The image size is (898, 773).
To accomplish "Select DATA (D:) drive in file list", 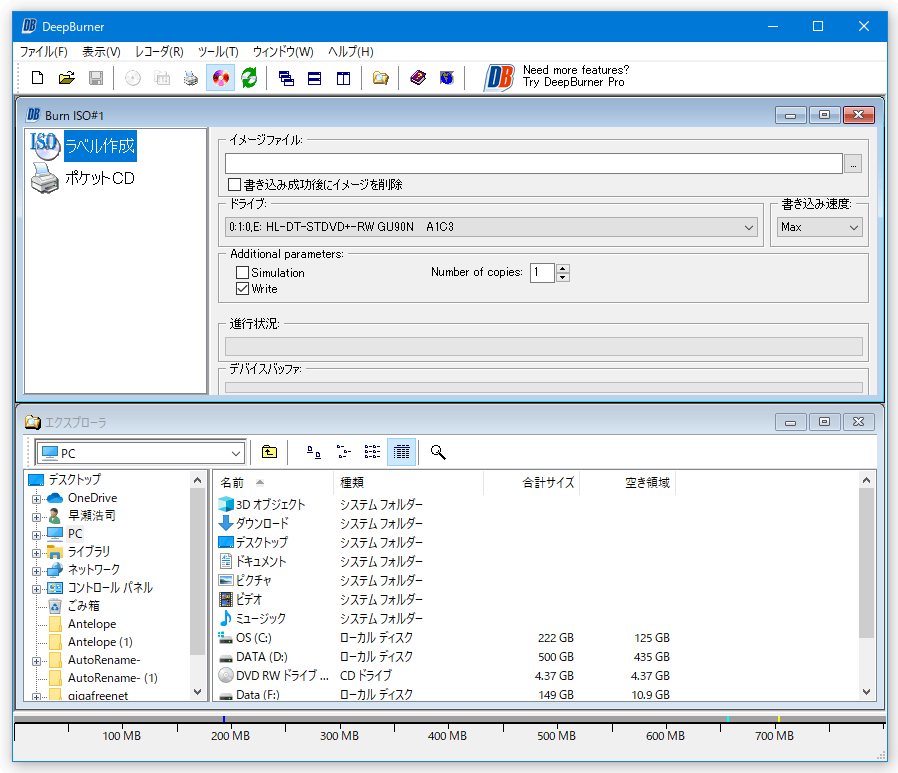I will (x=262, y=657).
